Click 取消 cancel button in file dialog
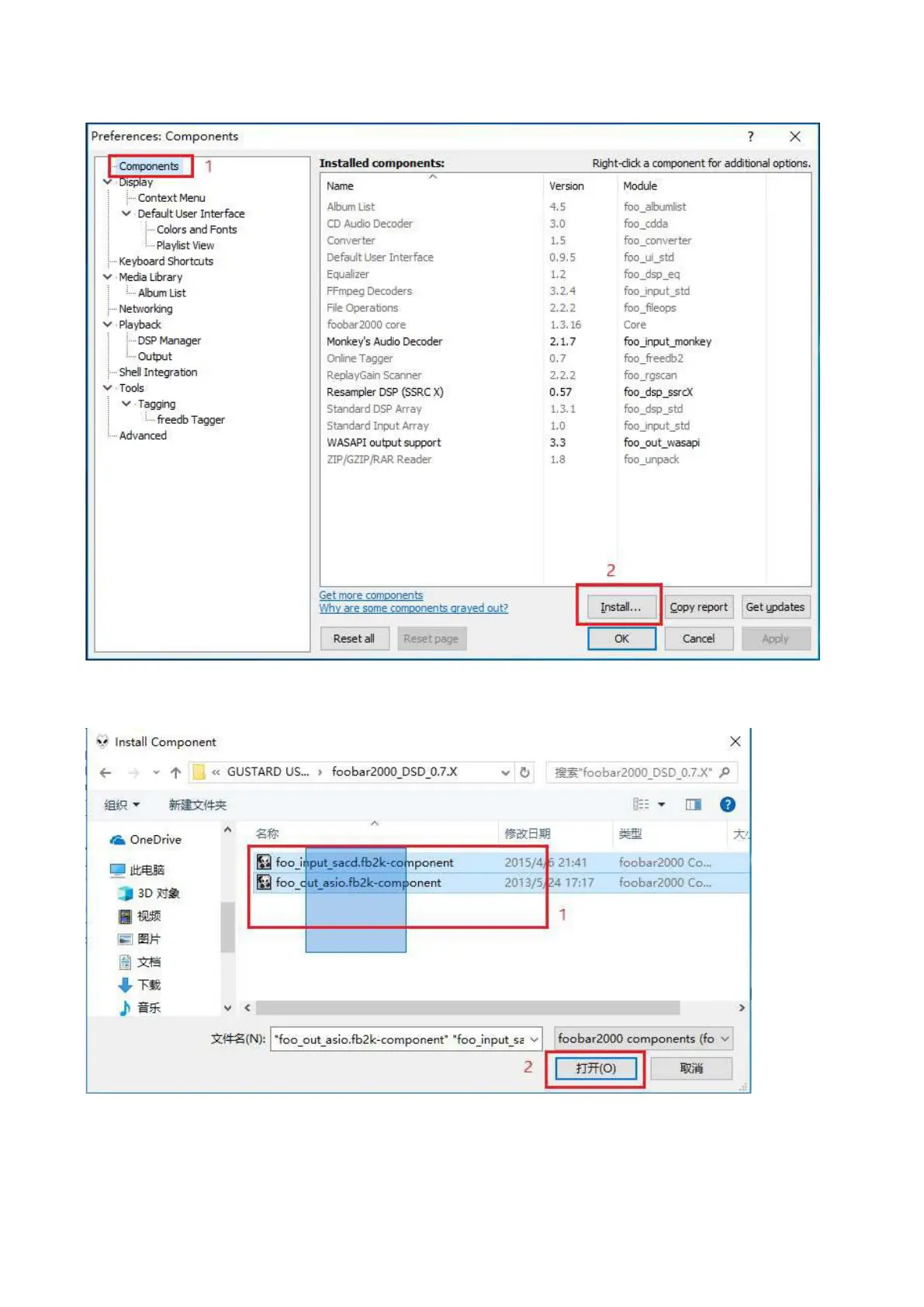Screen dimensions: 924x1307 pos(691,1069)
